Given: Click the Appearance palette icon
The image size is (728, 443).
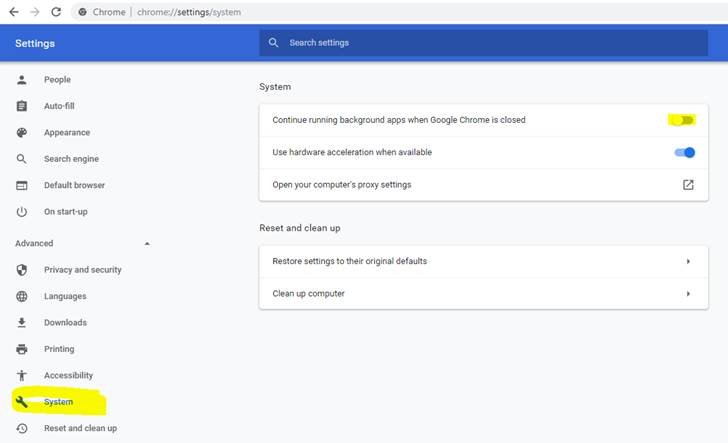Looking at the screenshot, I should click(x=22, y=132).
